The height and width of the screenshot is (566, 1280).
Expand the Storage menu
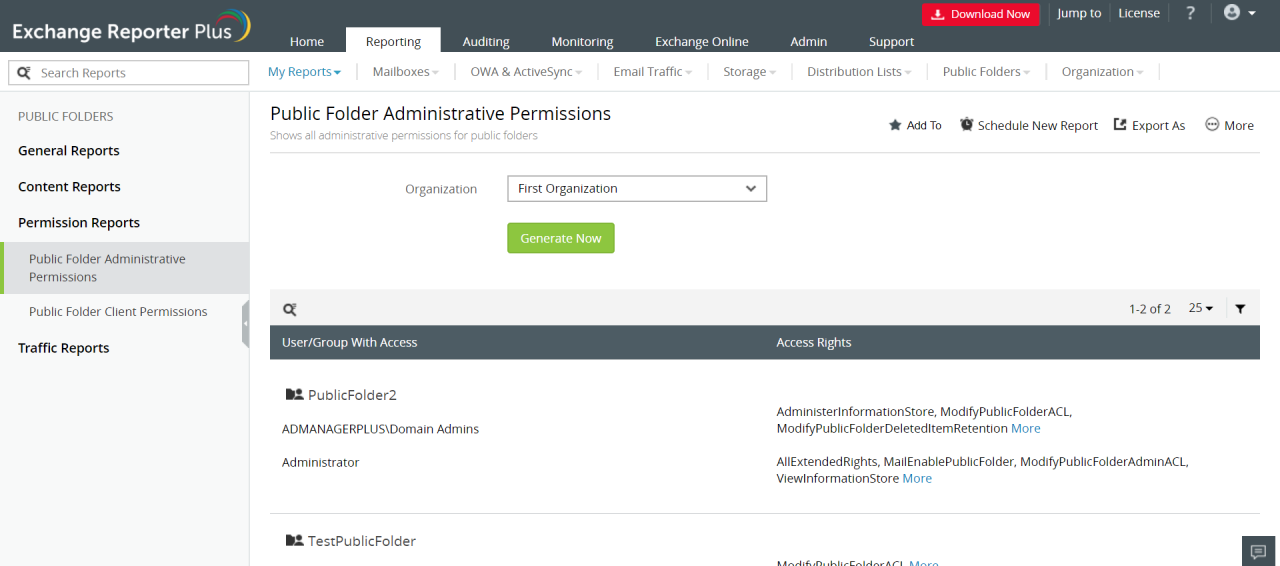point(750,72)
